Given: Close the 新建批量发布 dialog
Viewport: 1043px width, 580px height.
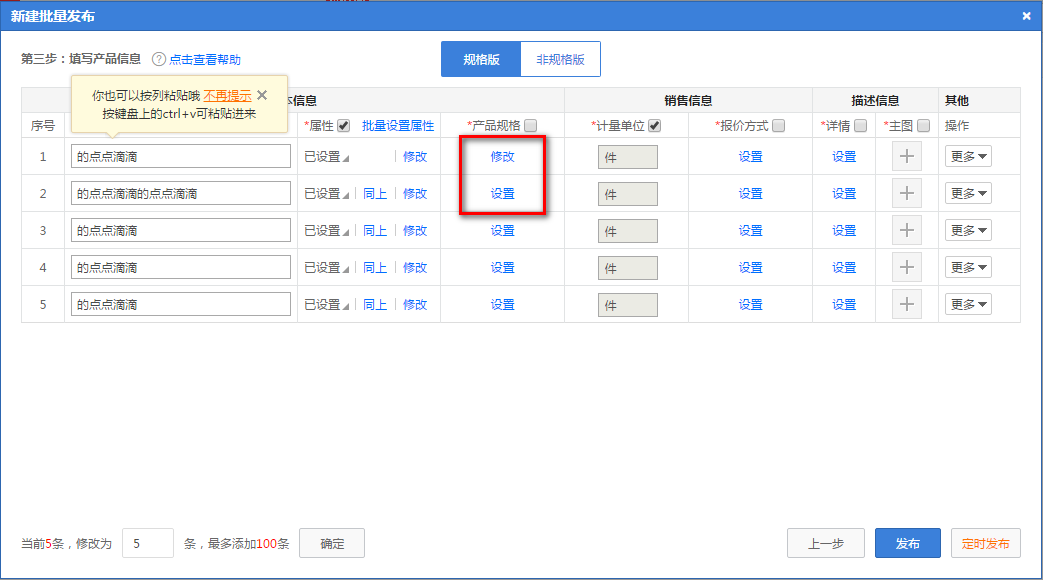Looking at the screenshot, I should click(x=1026, y=16).
